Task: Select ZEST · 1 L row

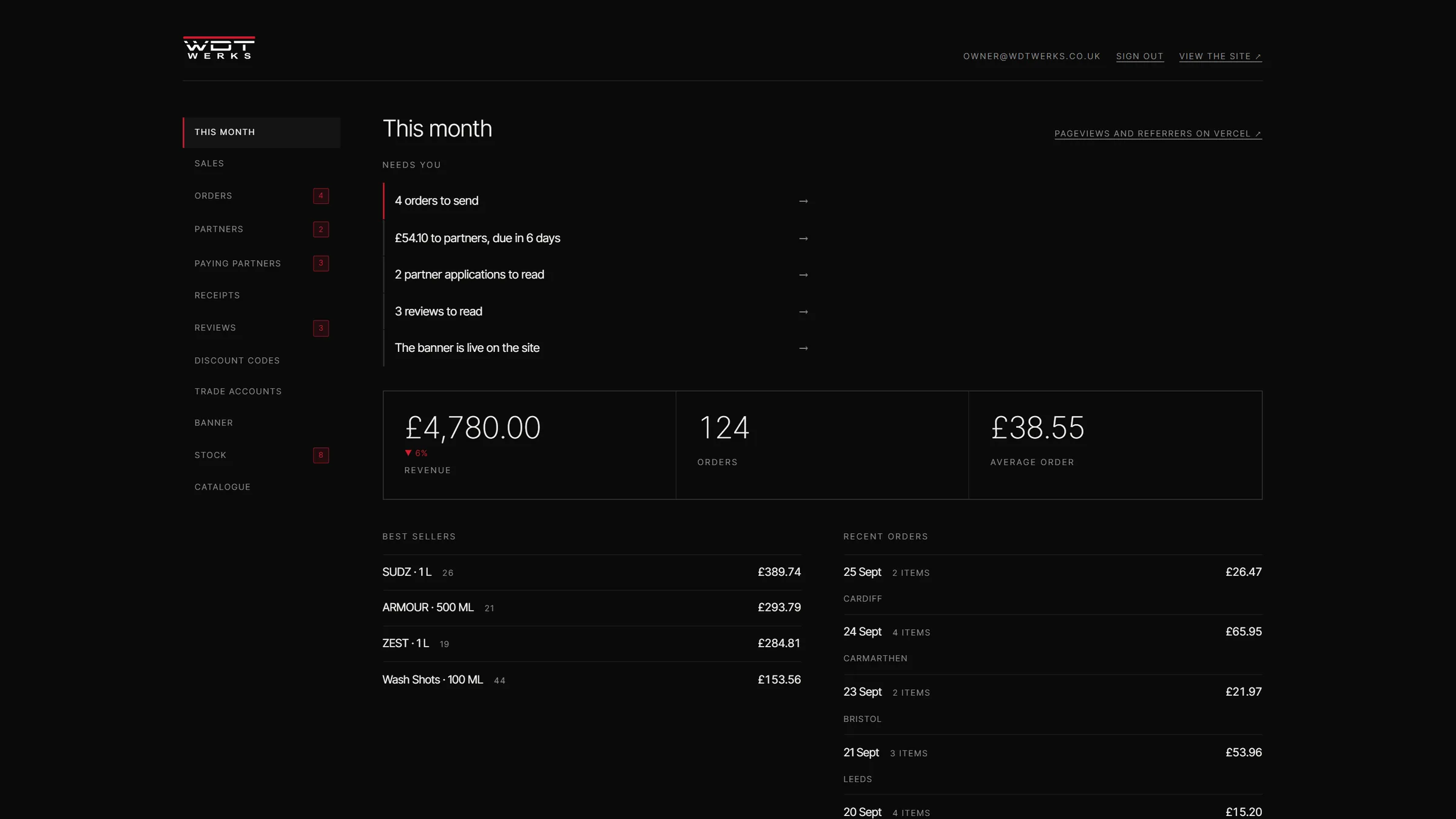Action: [591, 644]
